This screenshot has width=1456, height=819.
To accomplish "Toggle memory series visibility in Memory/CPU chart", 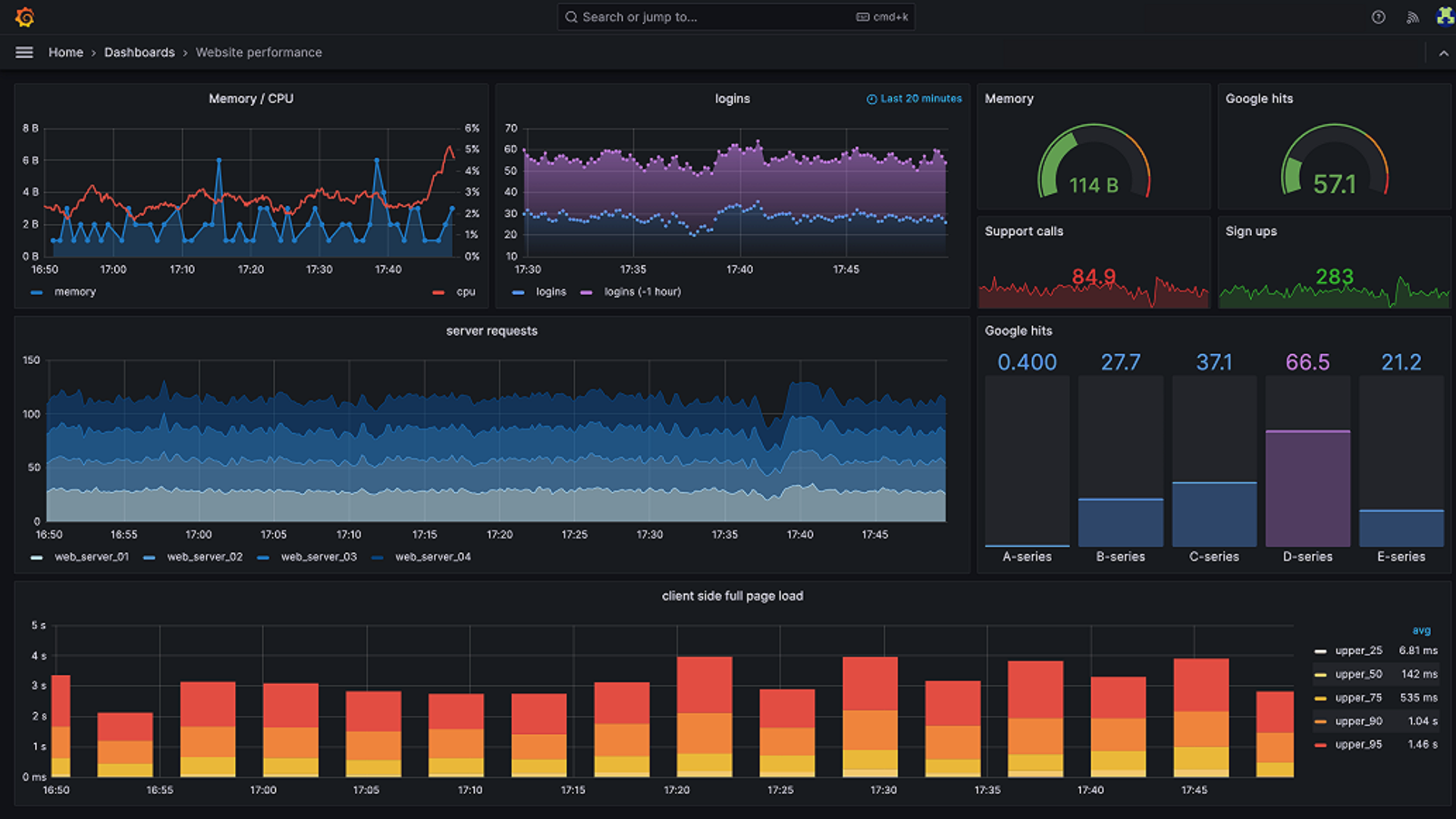I will [75, 292].
